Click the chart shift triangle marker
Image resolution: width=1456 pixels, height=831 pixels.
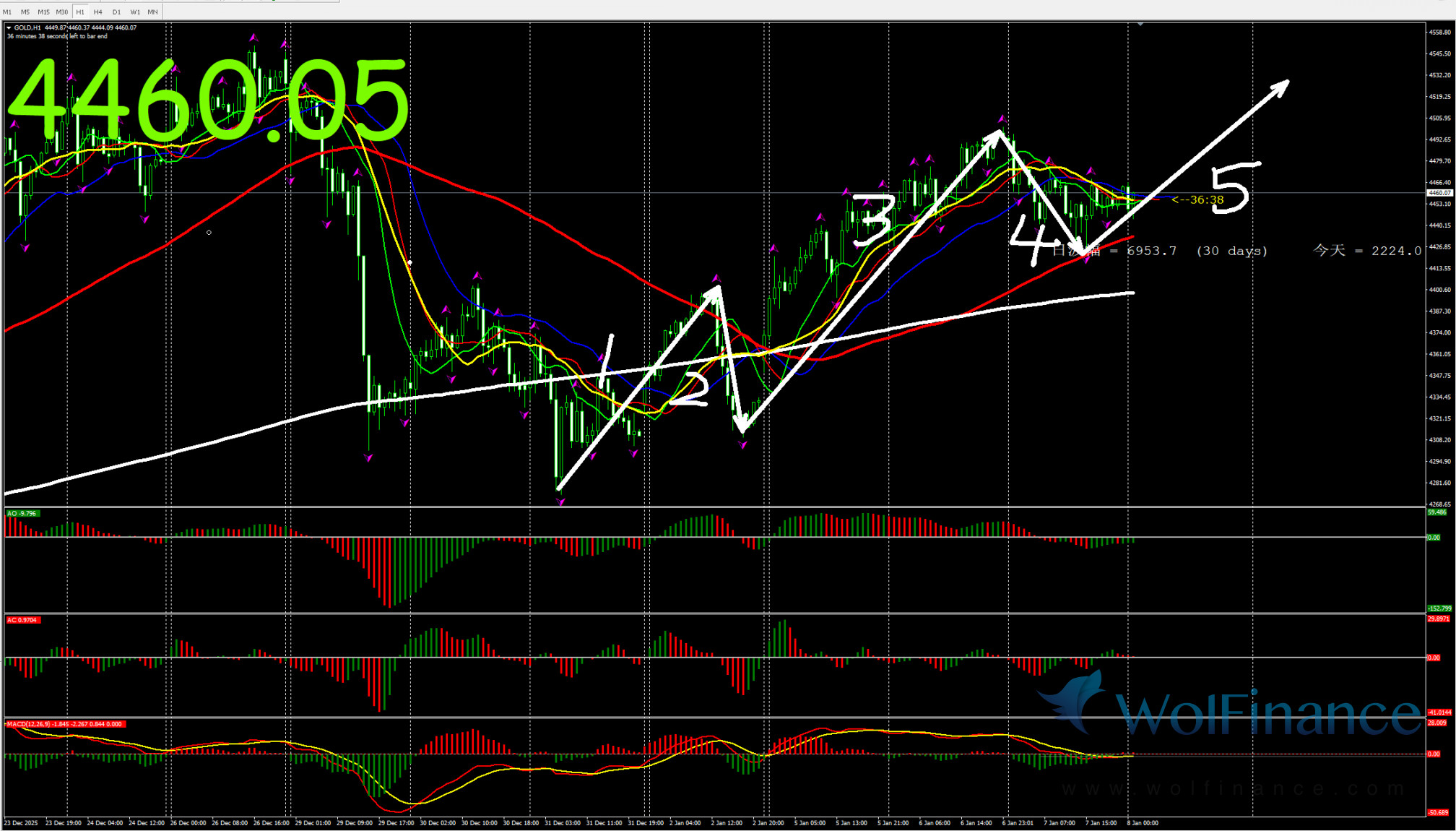(x=1140, y=24)
